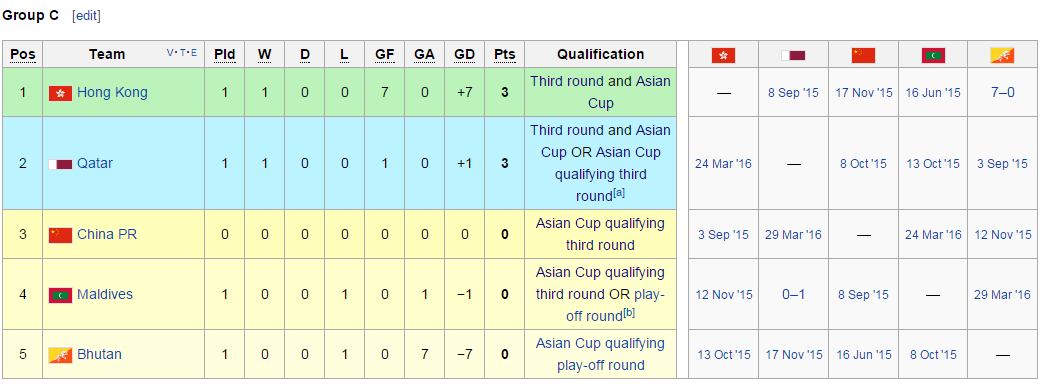Click the Pos column header abbreviation
This screenshot has width=1049, height=391.
[x=22, y=54]
